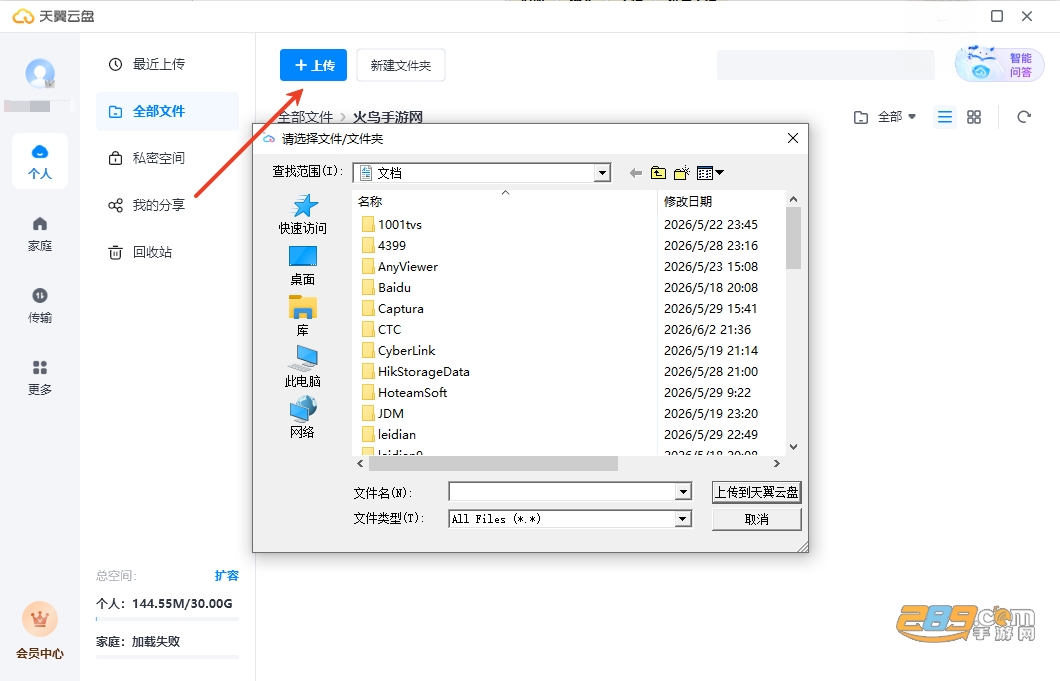Open the 个人 personal cloud section
This screenshot has width=1060, height=681.
pos(40,161)
